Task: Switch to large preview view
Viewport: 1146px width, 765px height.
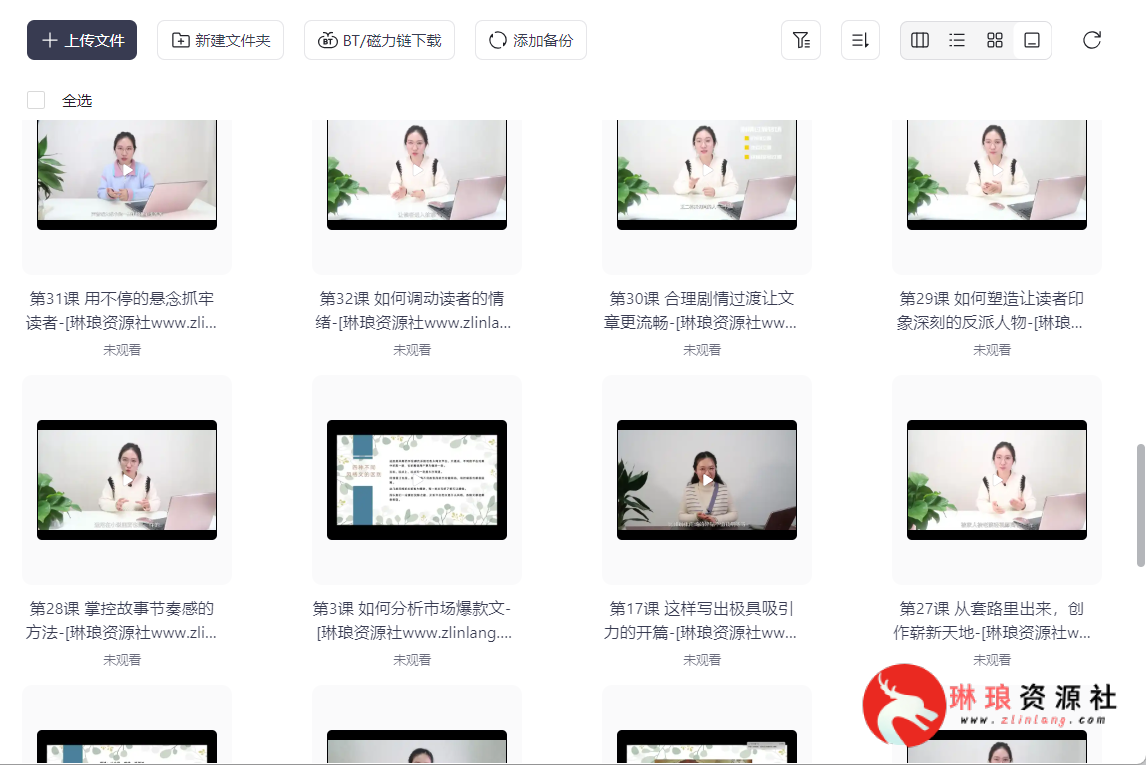Action: [1032, 40]
